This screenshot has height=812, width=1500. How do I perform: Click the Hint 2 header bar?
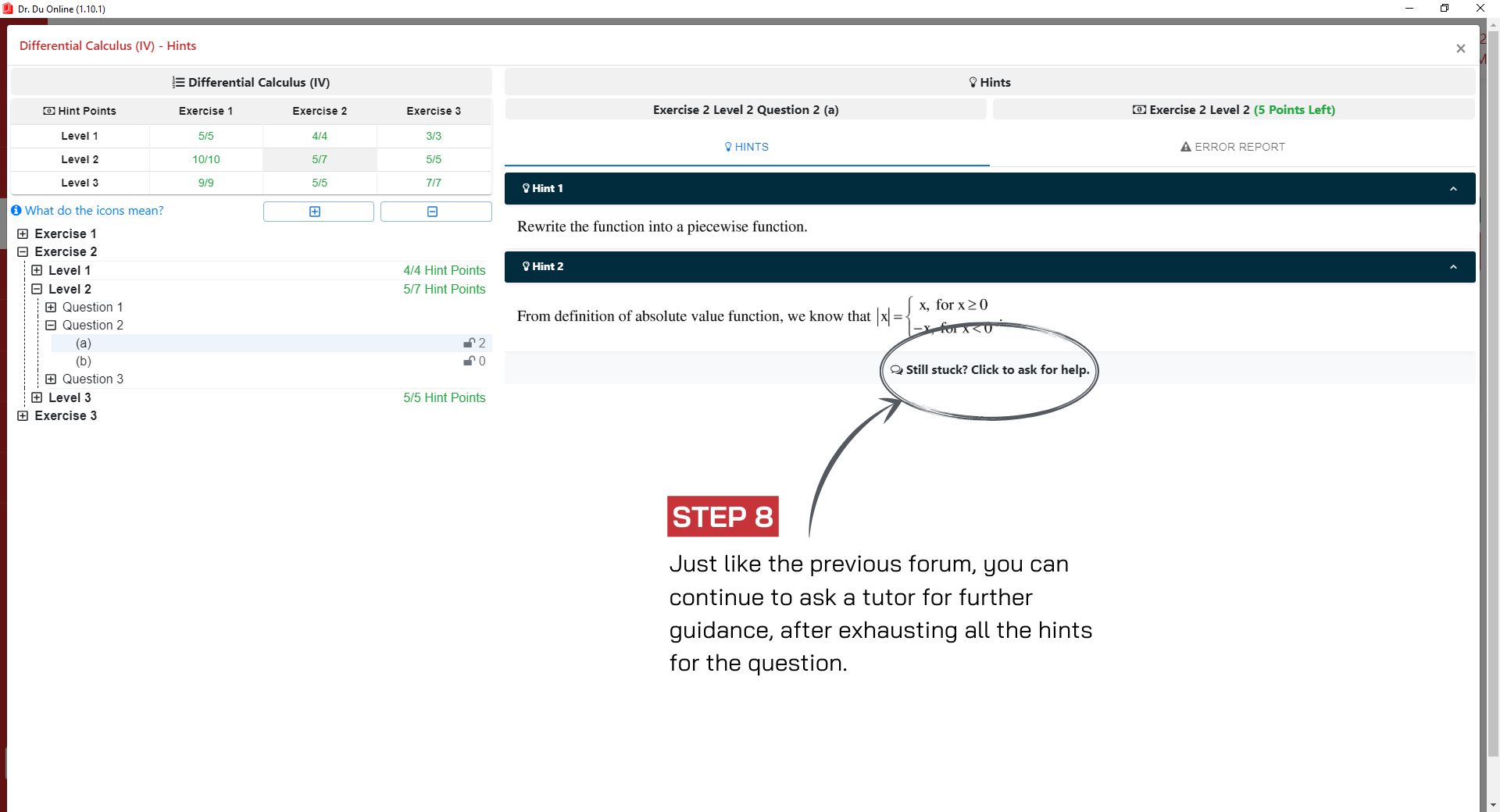coord(990,267)
